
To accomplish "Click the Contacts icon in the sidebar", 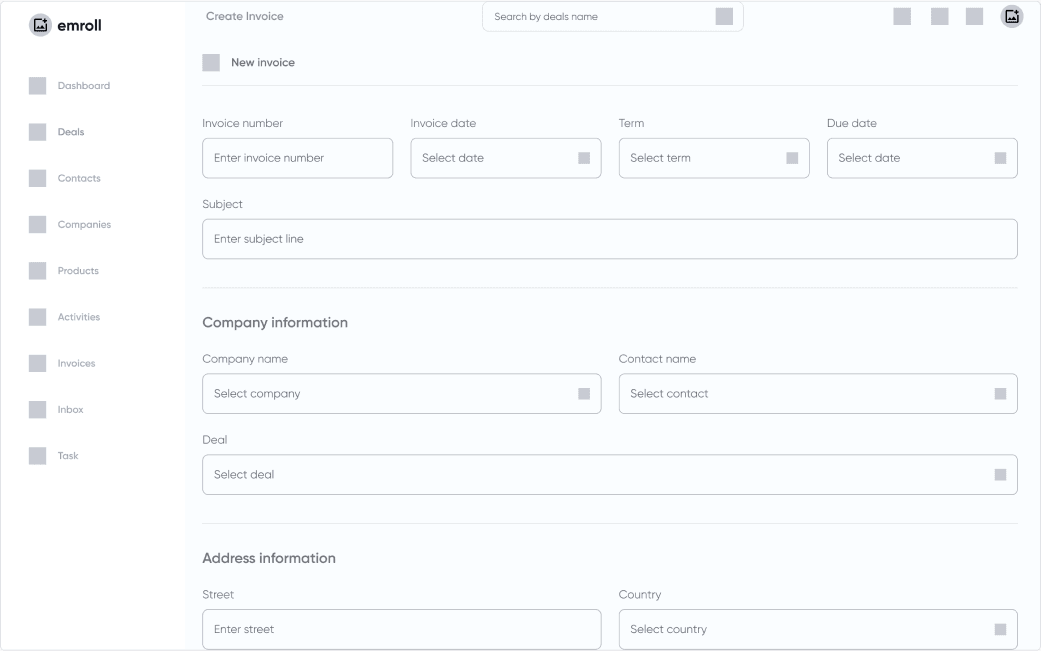I will click(38, 177).
